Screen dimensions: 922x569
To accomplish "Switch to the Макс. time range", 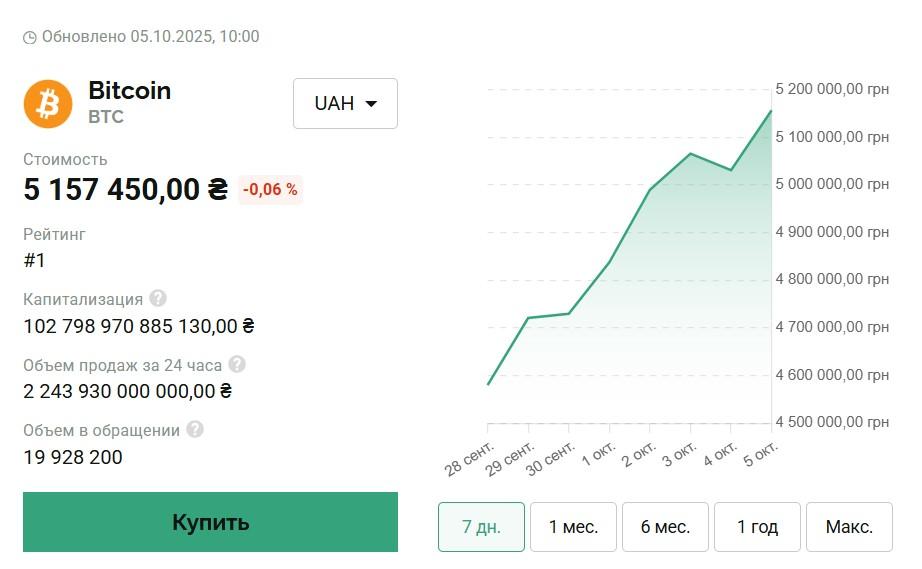I will [x=849, y=526].
